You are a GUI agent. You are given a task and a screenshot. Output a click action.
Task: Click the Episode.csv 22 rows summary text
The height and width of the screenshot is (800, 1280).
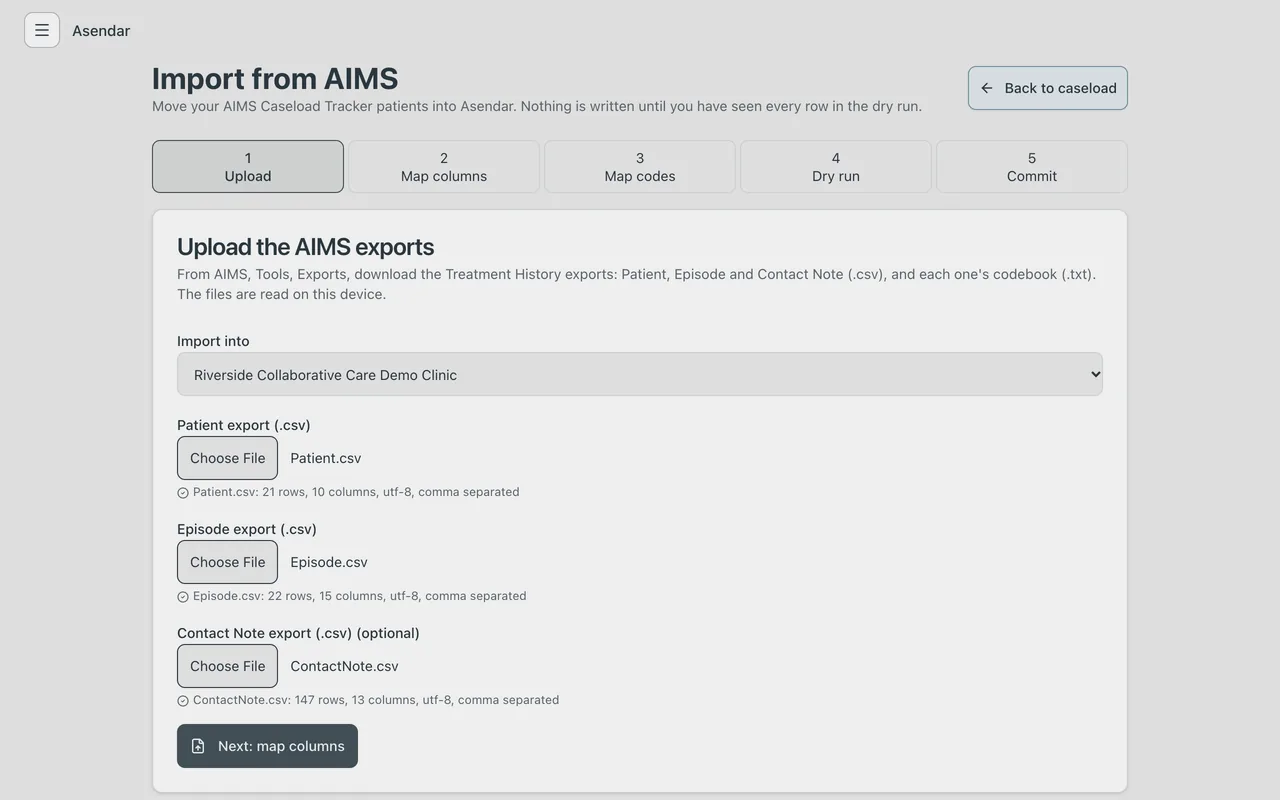(360, 596)
